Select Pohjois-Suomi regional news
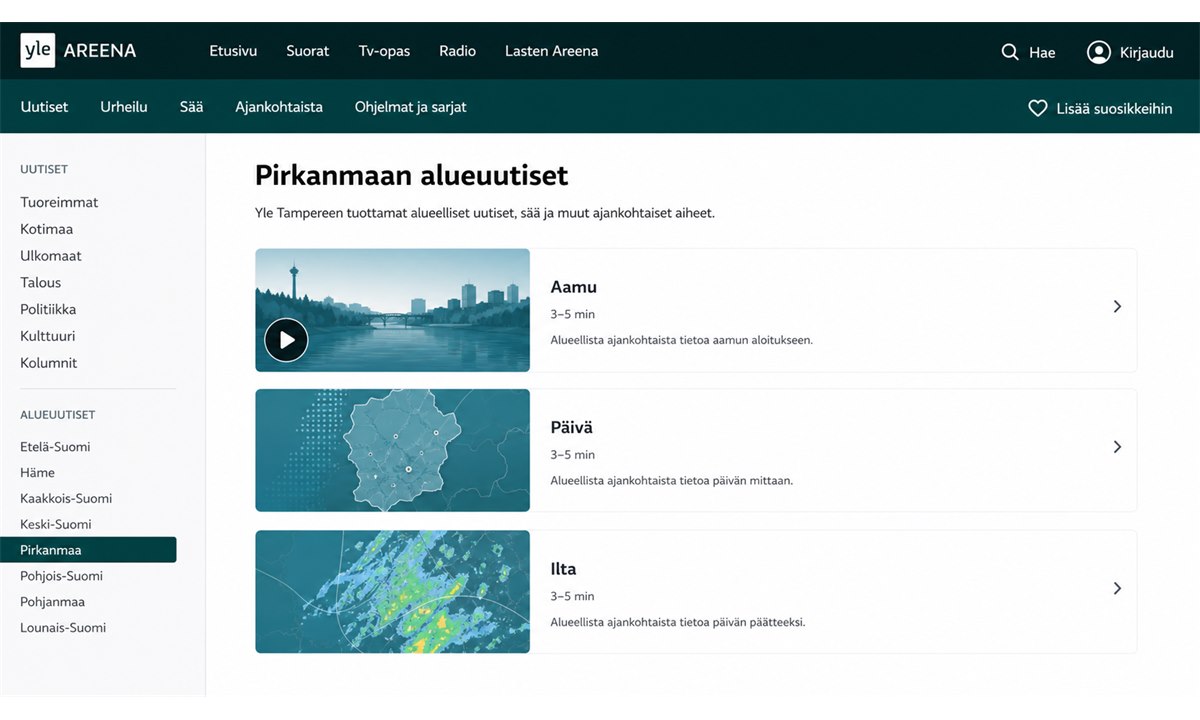The height and width of the screenshot is (720, 1200). pyautogui.click(x=61, y=576)
